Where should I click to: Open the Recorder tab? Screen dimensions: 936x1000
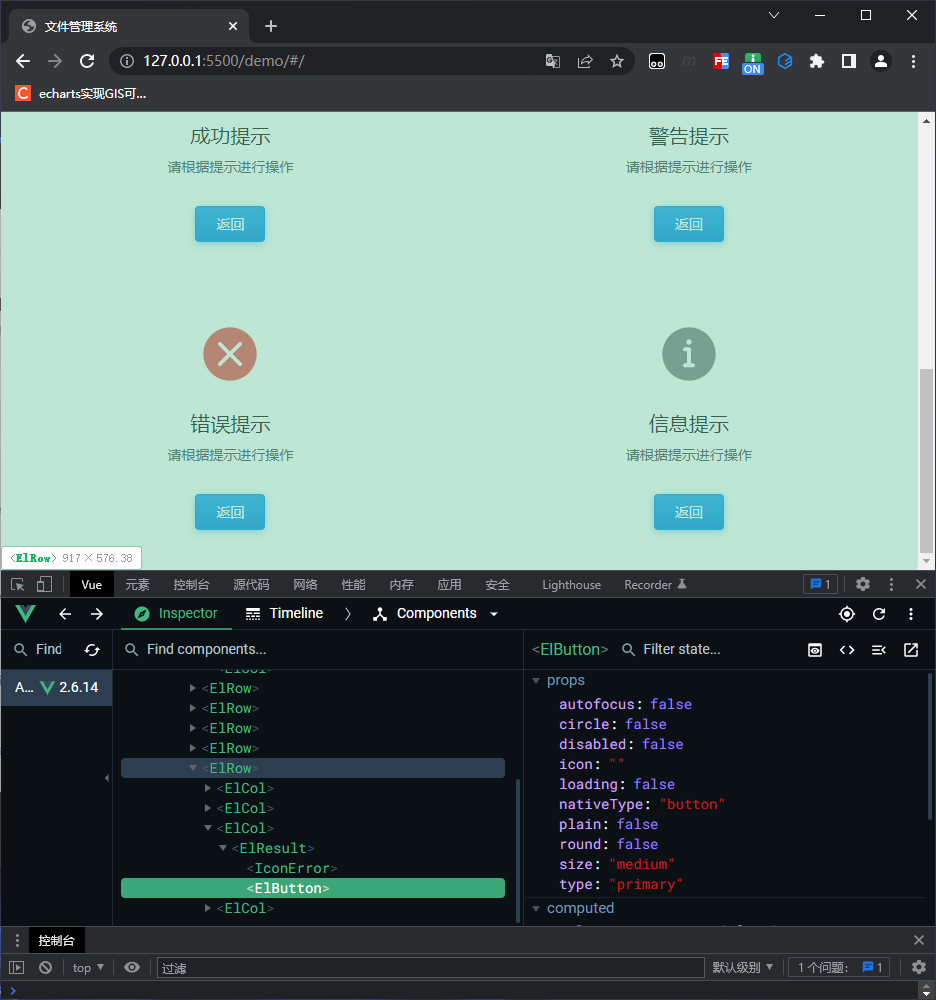[x=655, y=585]
